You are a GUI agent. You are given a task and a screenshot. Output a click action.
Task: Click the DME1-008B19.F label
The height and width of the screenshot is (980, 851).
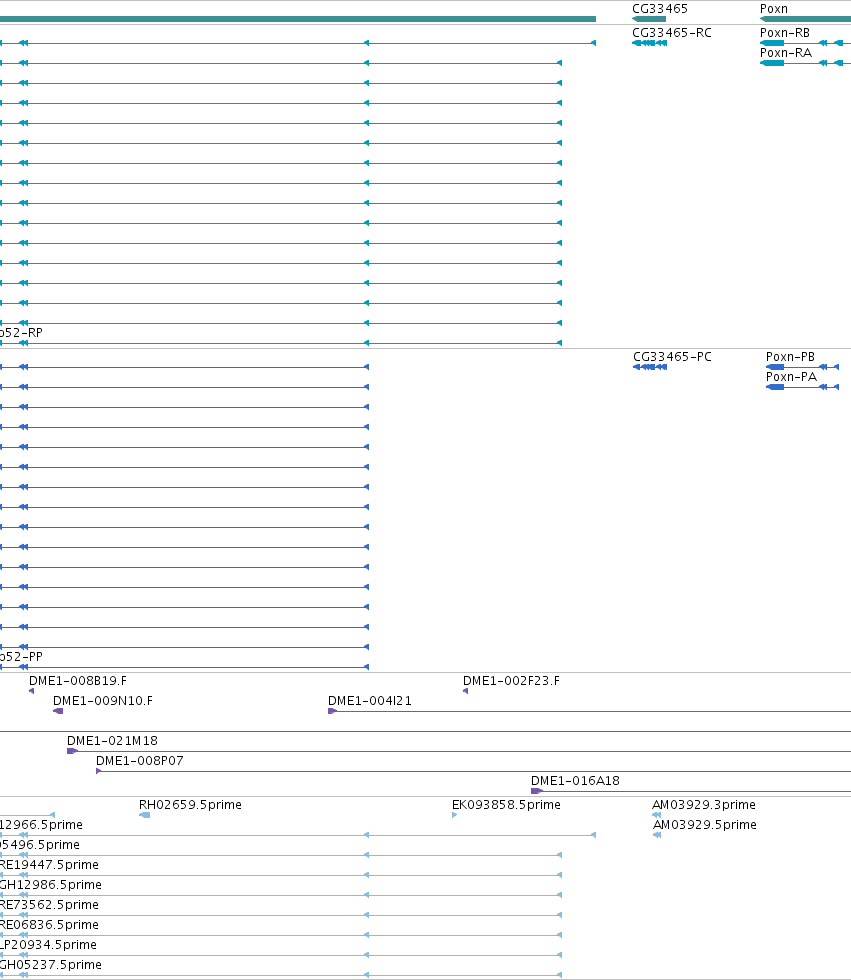coord(78,681)
